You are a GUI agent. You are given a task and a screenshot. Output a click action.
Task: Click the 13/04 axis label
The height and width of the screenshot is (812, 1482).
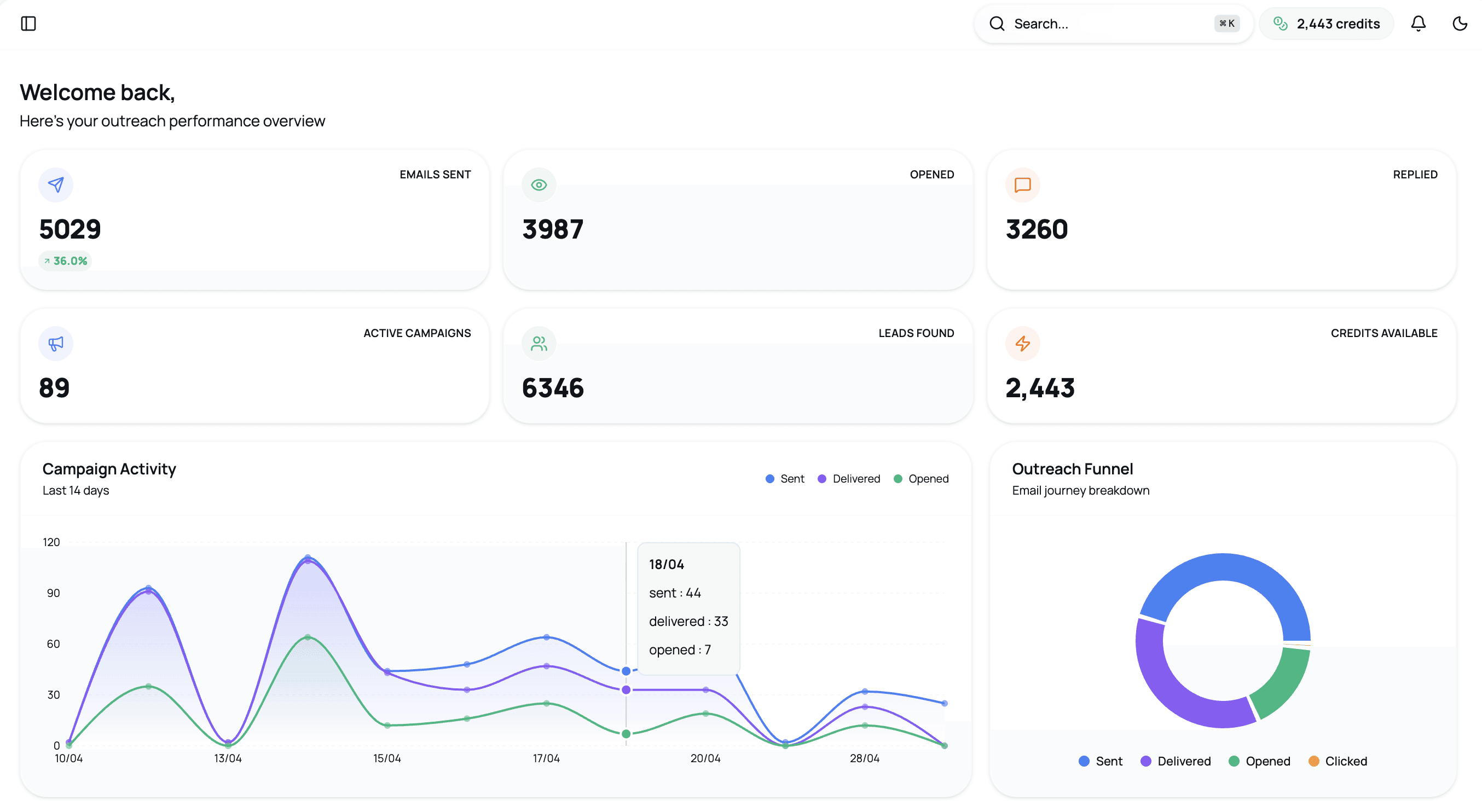[x=228, y=758]
